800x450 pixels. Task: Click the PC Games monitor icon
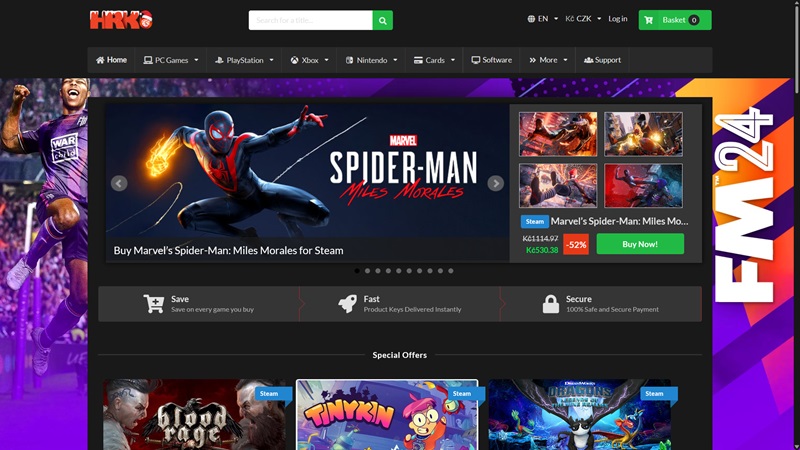pyautogui.click(x=148, y=60)
